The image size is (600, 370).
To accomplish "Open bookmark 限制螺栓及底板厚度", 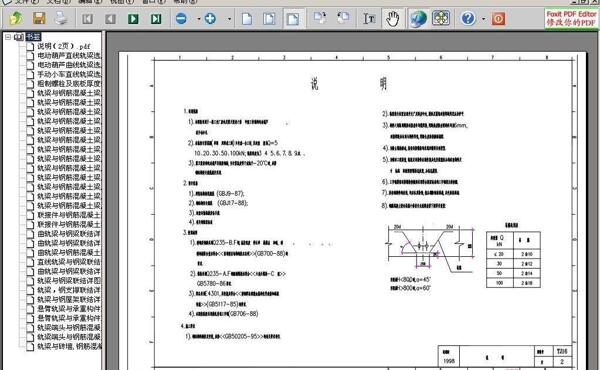I will coord(69,83).
